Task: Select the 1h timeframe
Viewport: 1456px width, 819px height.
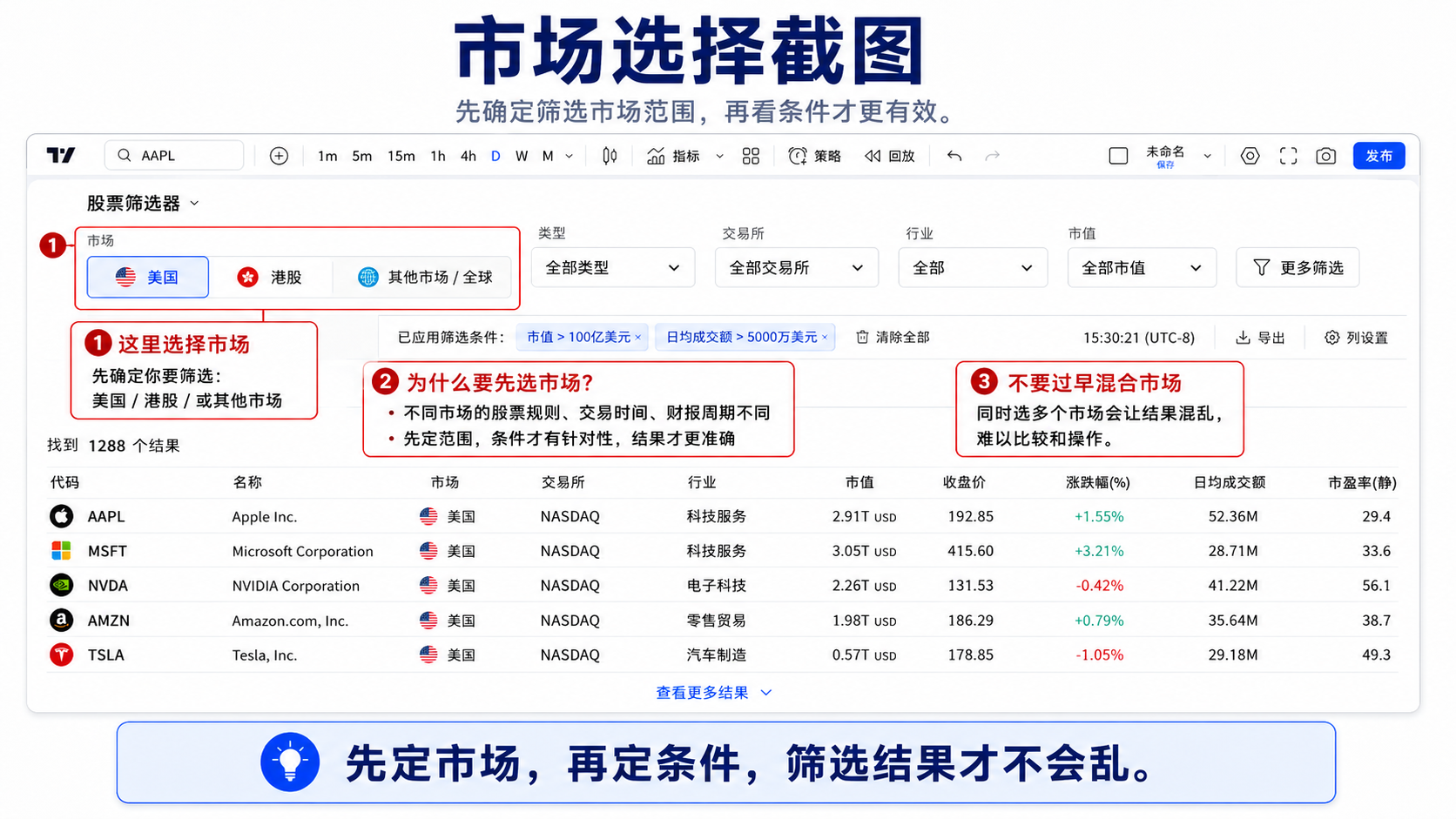Action: (438, 156)
